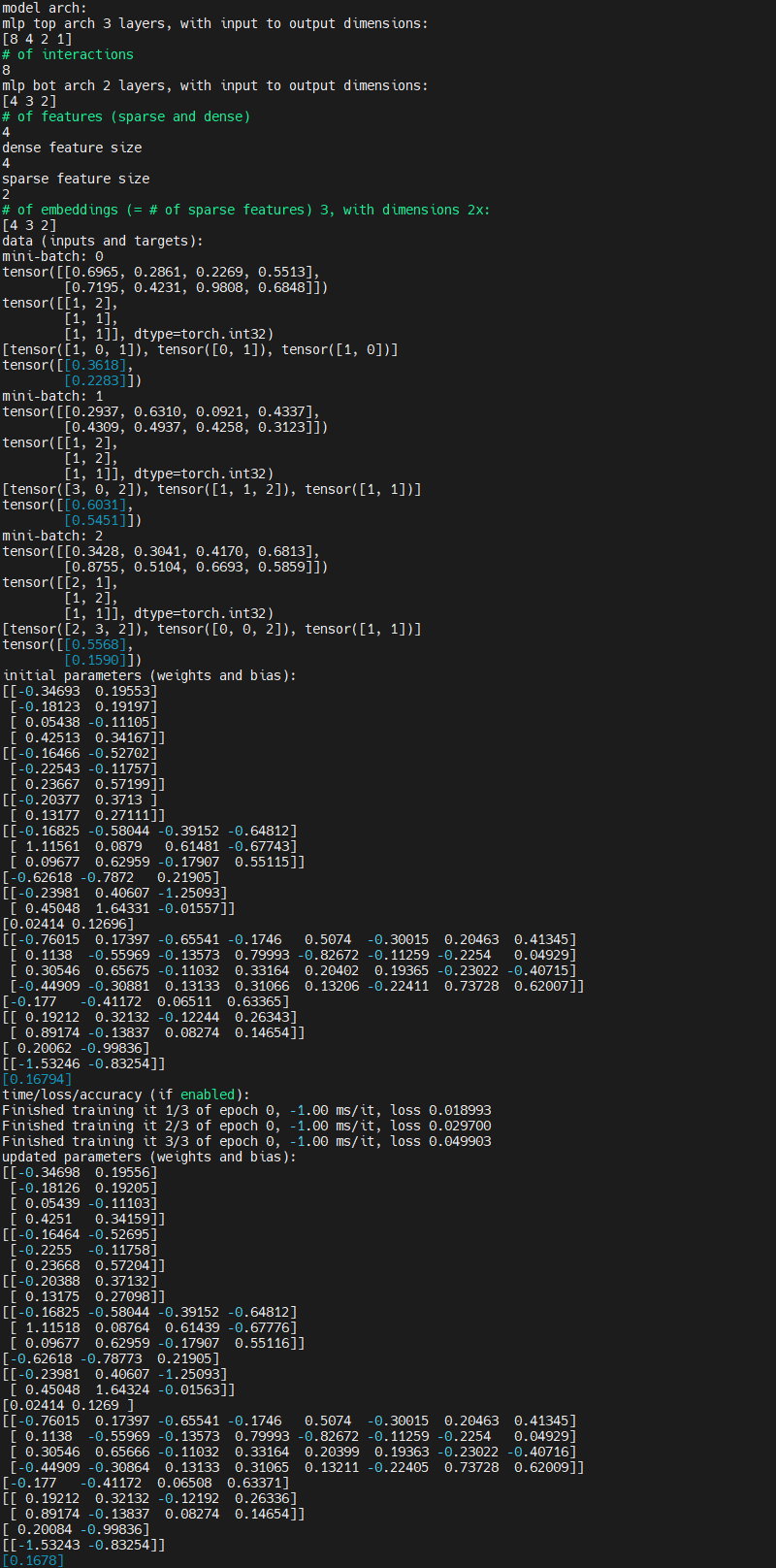The width and height of the screenshot is (776, 1568).
Task: Click the "mini-batch: 2" label
Action: click(52, 536)
